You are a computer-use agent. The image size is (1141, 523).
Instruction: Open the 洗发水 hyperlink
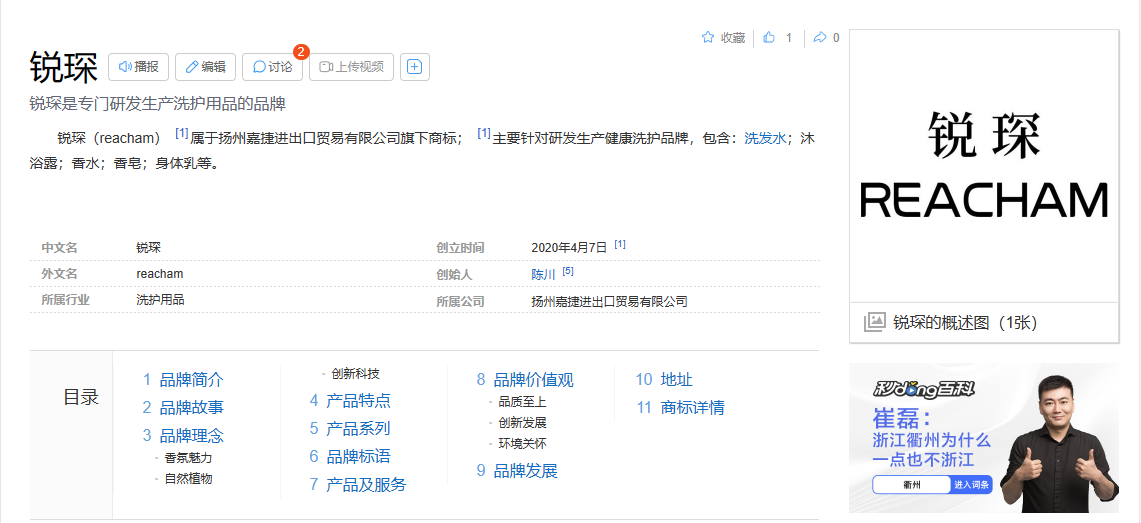[x=765, y=138]
